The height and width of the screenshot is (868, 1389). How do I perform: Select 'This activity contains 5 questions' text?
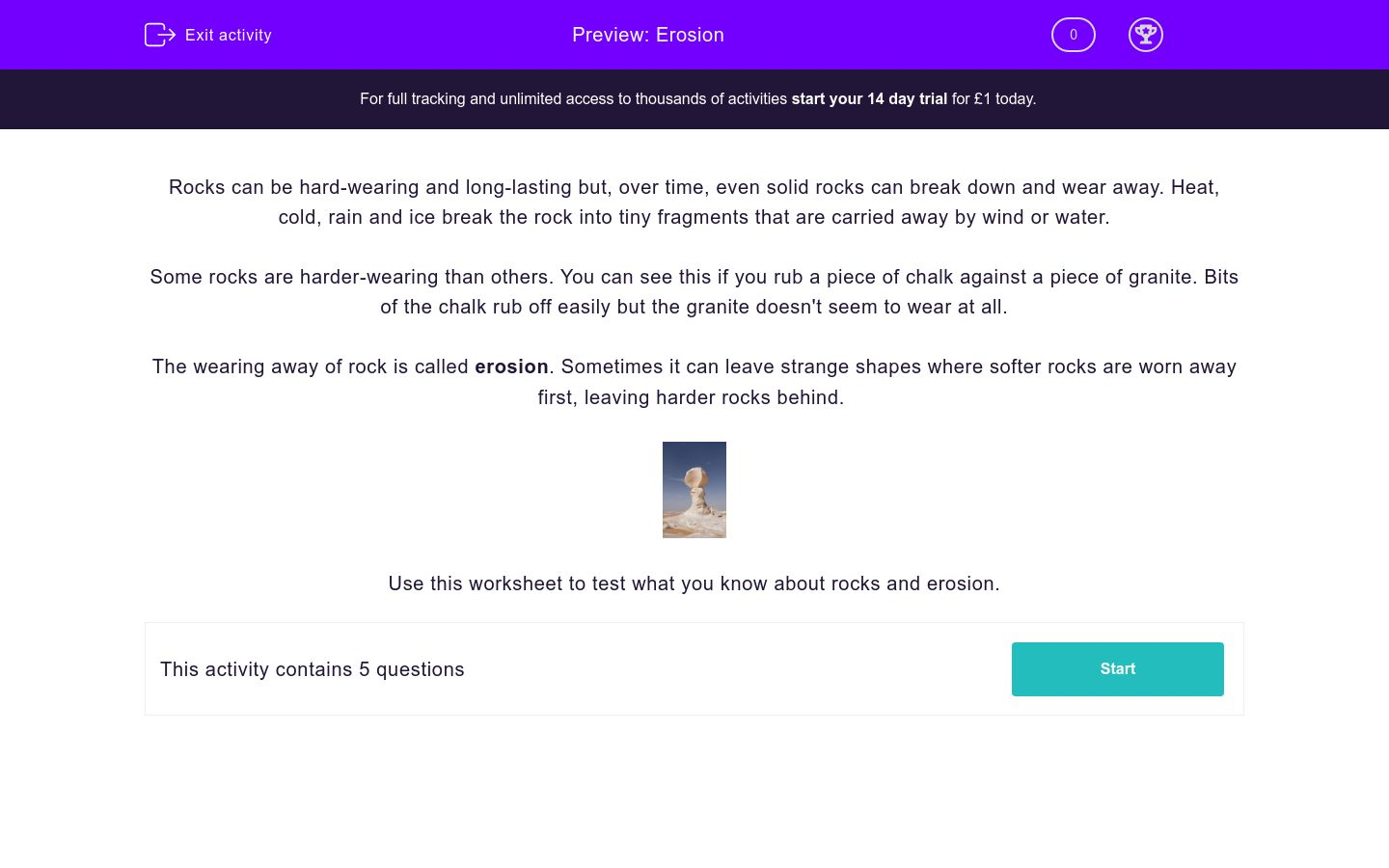tap(312, 669)
